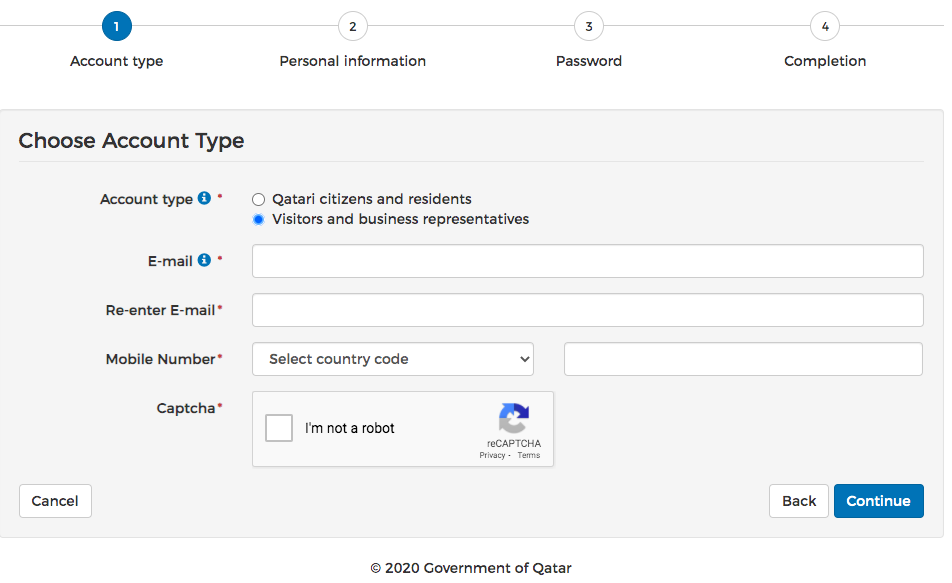952x583 pixels.
Task: Click the Captcha label
Action: tap(186, 409)
